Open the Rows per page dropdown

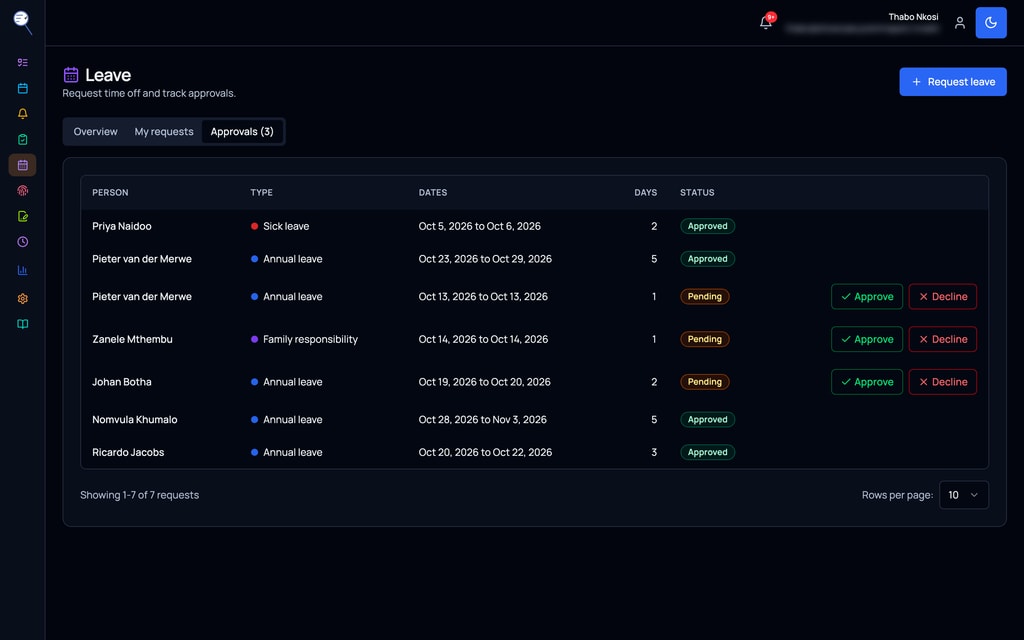coord(963,495)
